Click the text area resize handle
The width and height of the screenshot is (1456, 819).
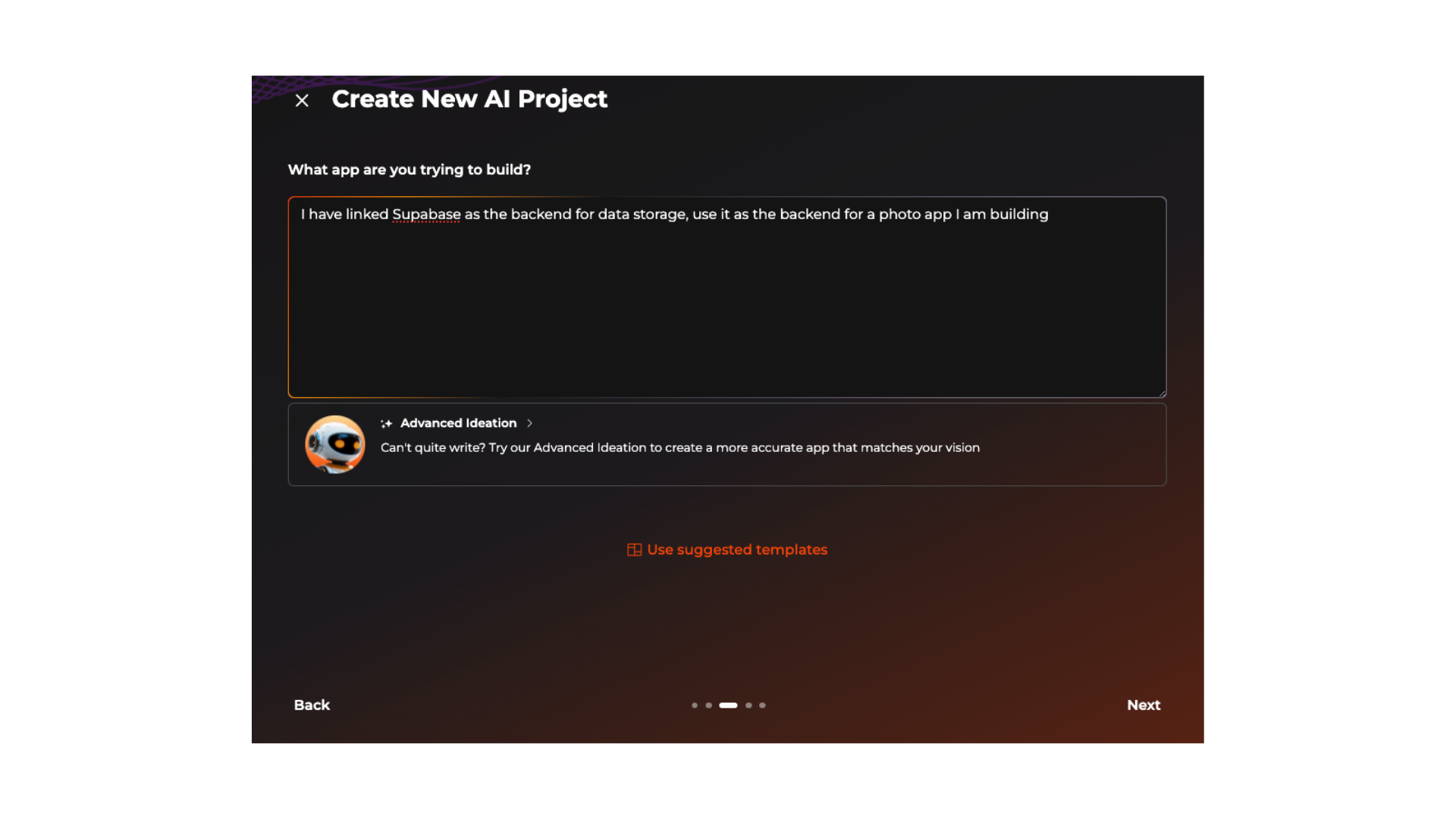coord(1162,393)
